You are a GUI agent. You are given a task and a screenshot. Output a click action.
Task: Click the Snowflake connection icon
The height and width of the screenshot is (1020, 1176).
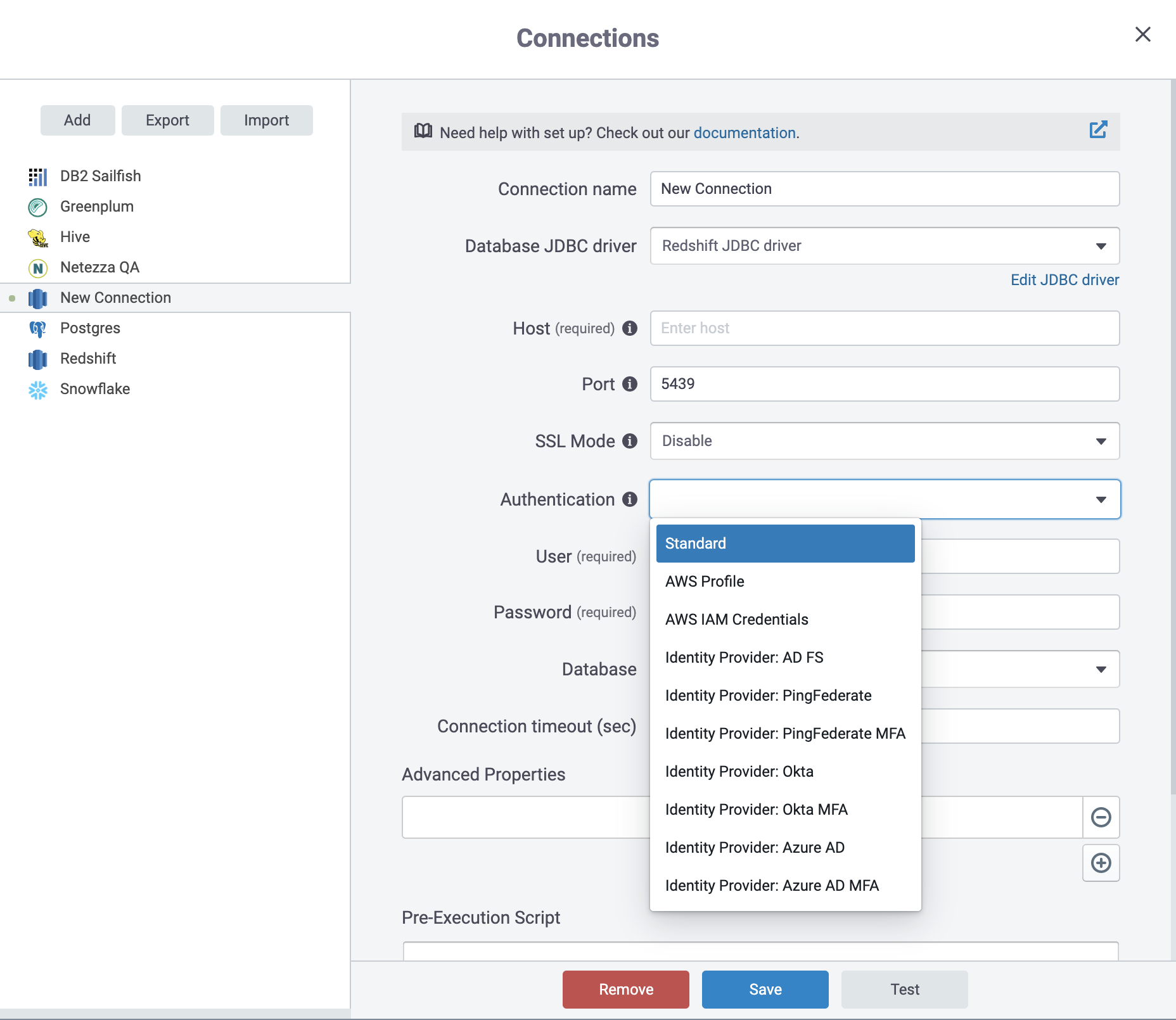38,391
